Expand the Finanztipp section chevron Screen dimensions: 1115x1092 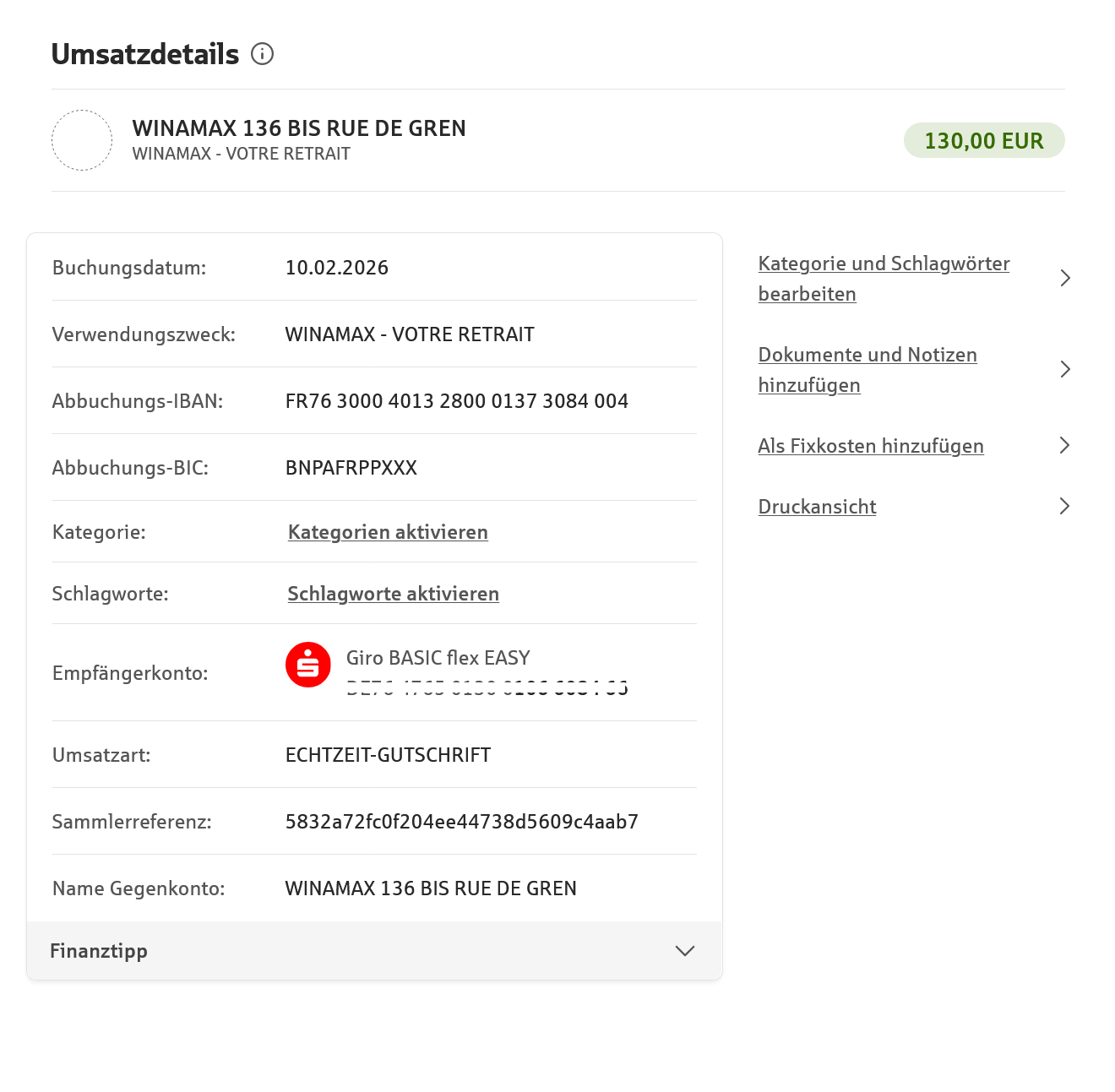(685, 951)
